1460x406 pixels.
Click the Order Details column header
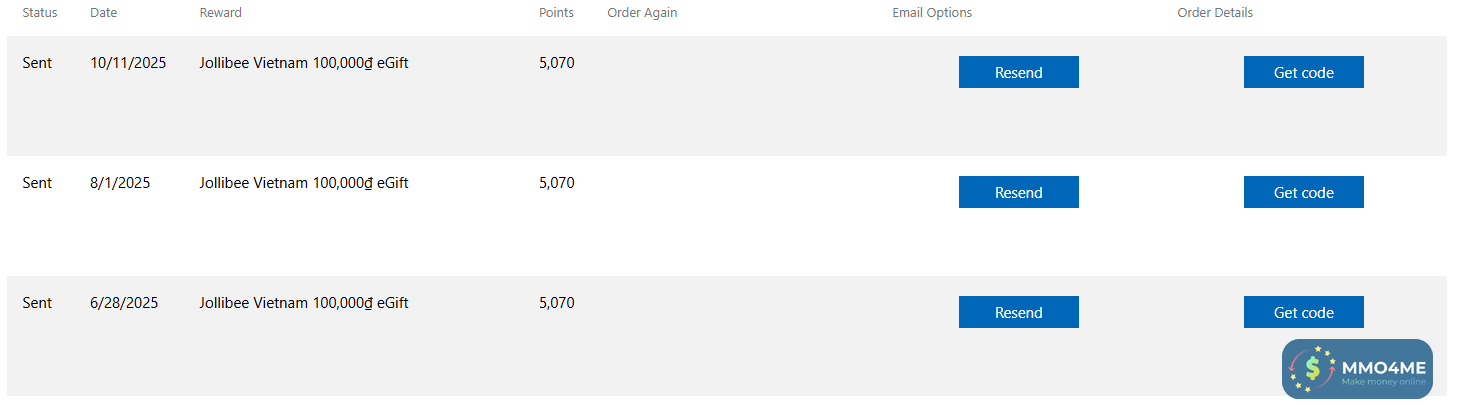point(1215,13)
